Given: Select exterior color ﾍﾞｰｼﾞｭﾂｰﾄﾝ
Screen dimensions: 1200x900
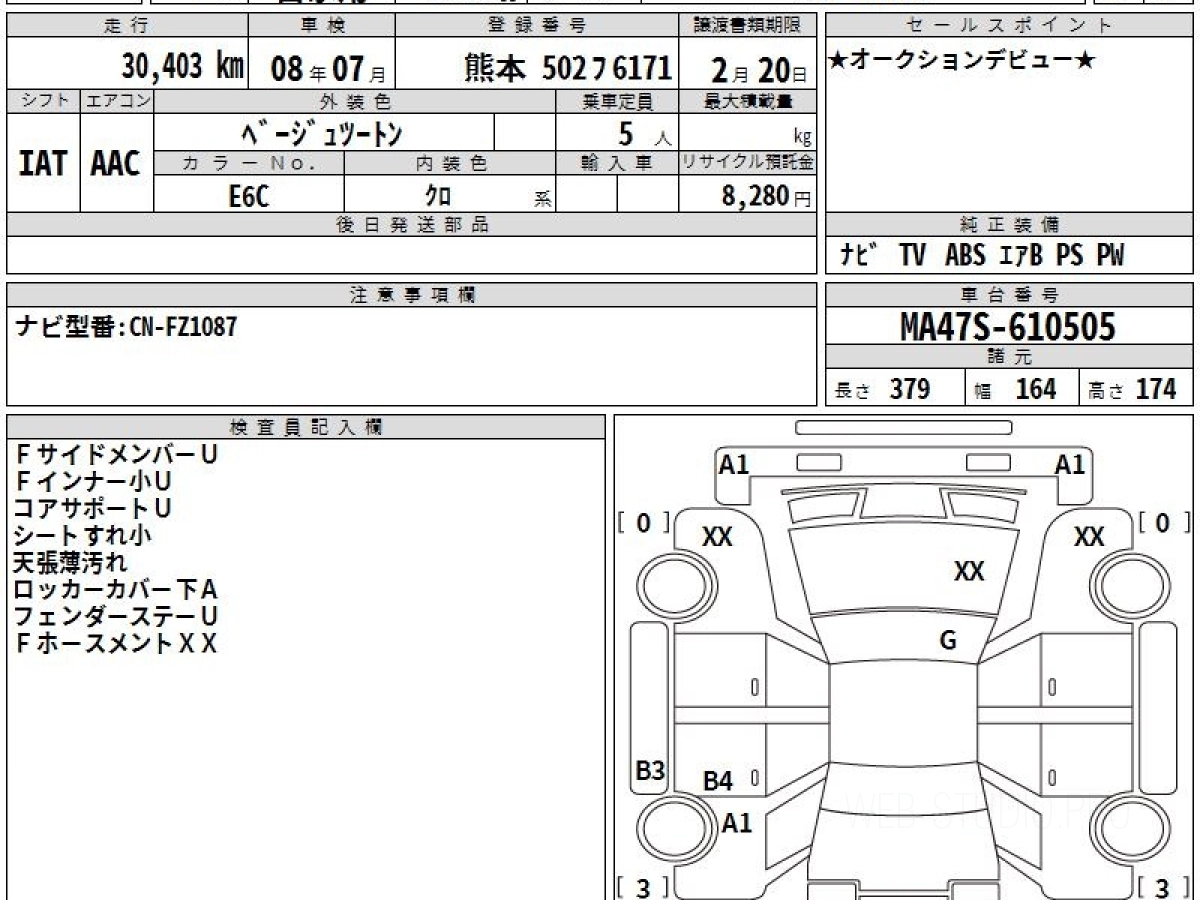Looking at the screenshot, I should (322, 132).
